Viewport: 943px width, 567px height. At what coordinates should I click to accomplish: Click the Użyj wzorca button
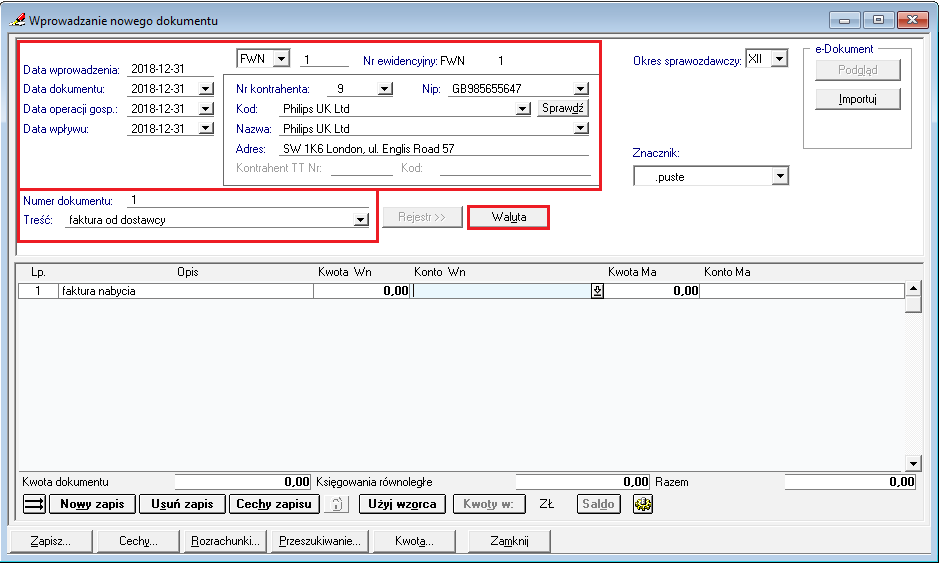tap(402, 504)
